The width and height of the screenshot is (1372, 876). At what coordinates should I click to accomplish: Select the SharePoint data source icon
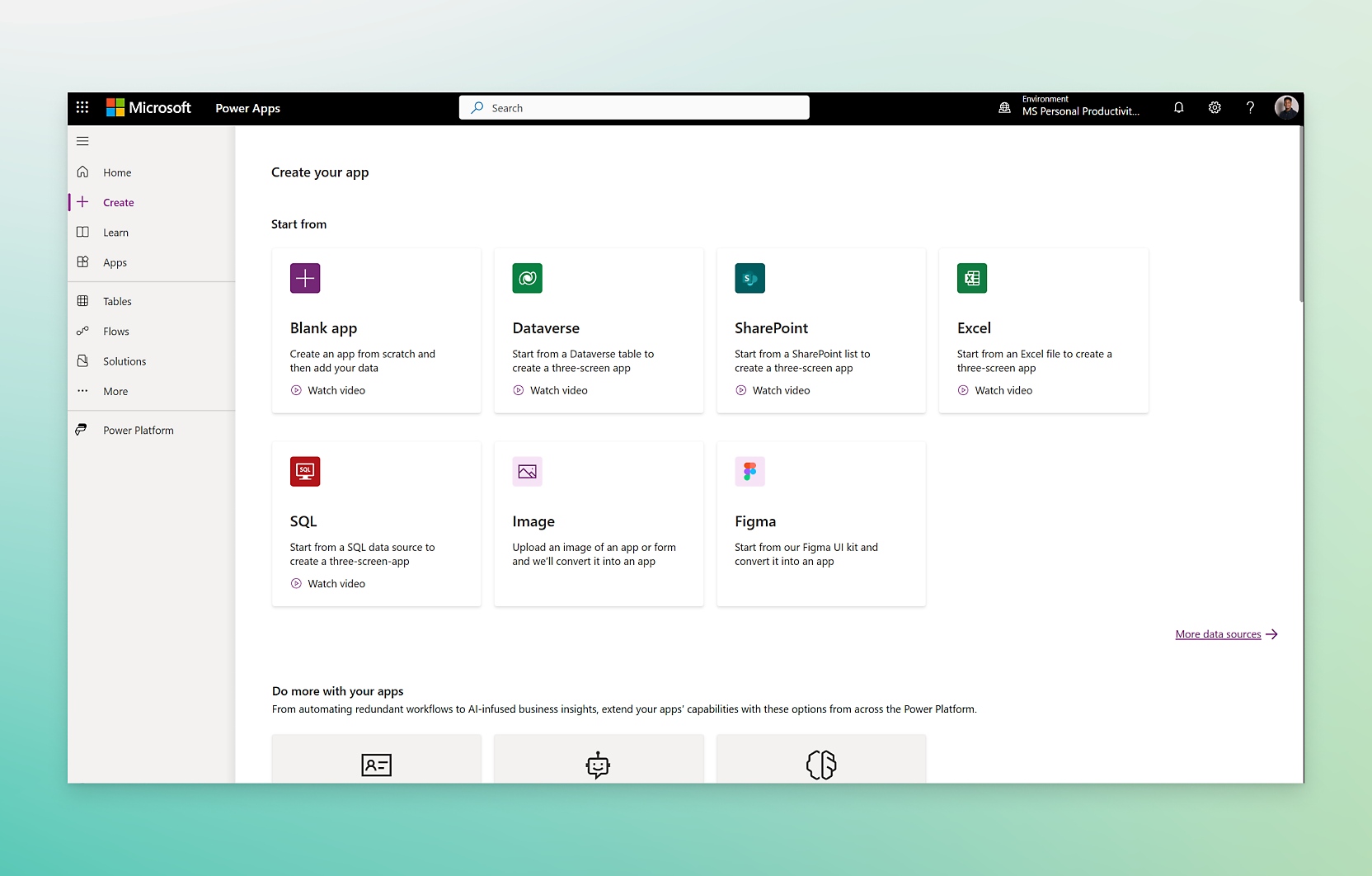[749, 278]
